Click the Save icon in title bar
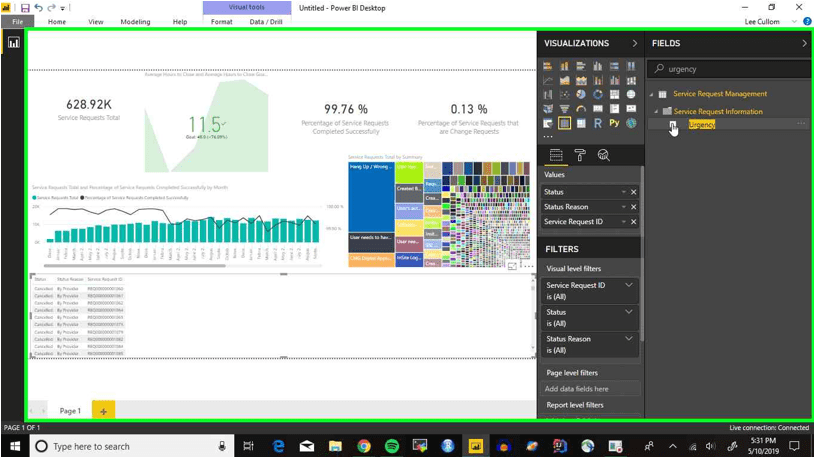The image size is (817, 458). coord(24,8)
